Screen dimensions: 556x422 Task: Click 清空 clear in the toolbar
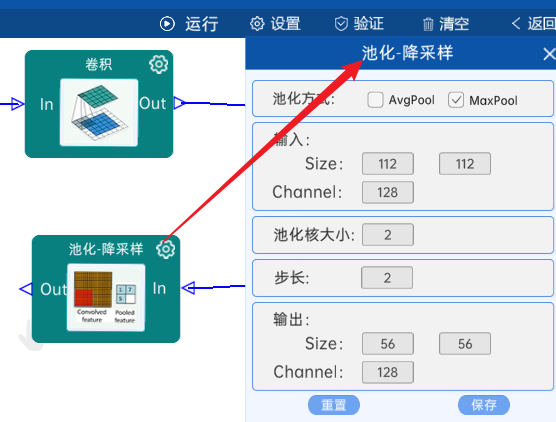pos(446,24)
